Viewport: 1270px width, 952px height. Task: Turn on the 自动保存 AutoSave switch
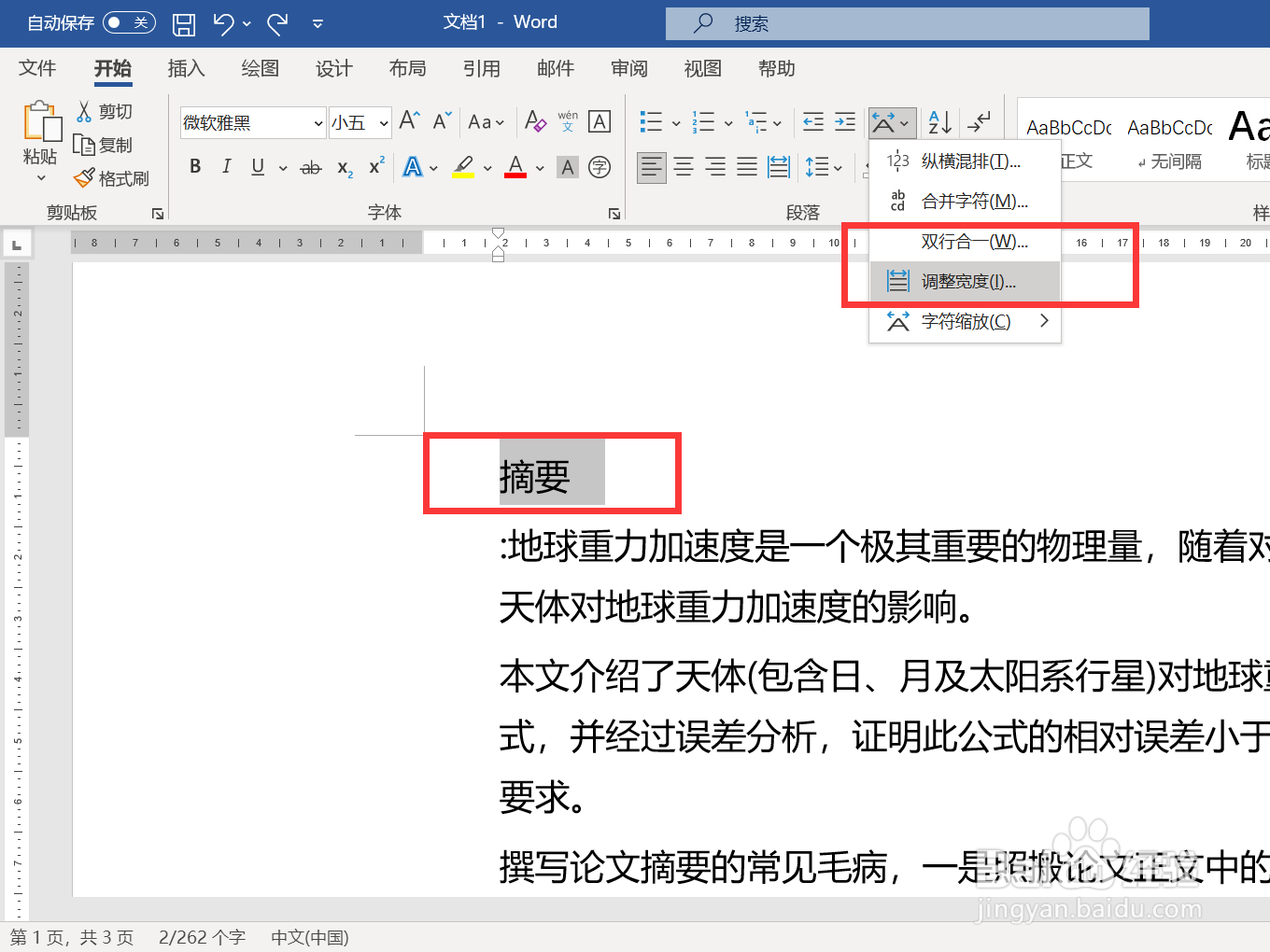[x=129, y=22]
